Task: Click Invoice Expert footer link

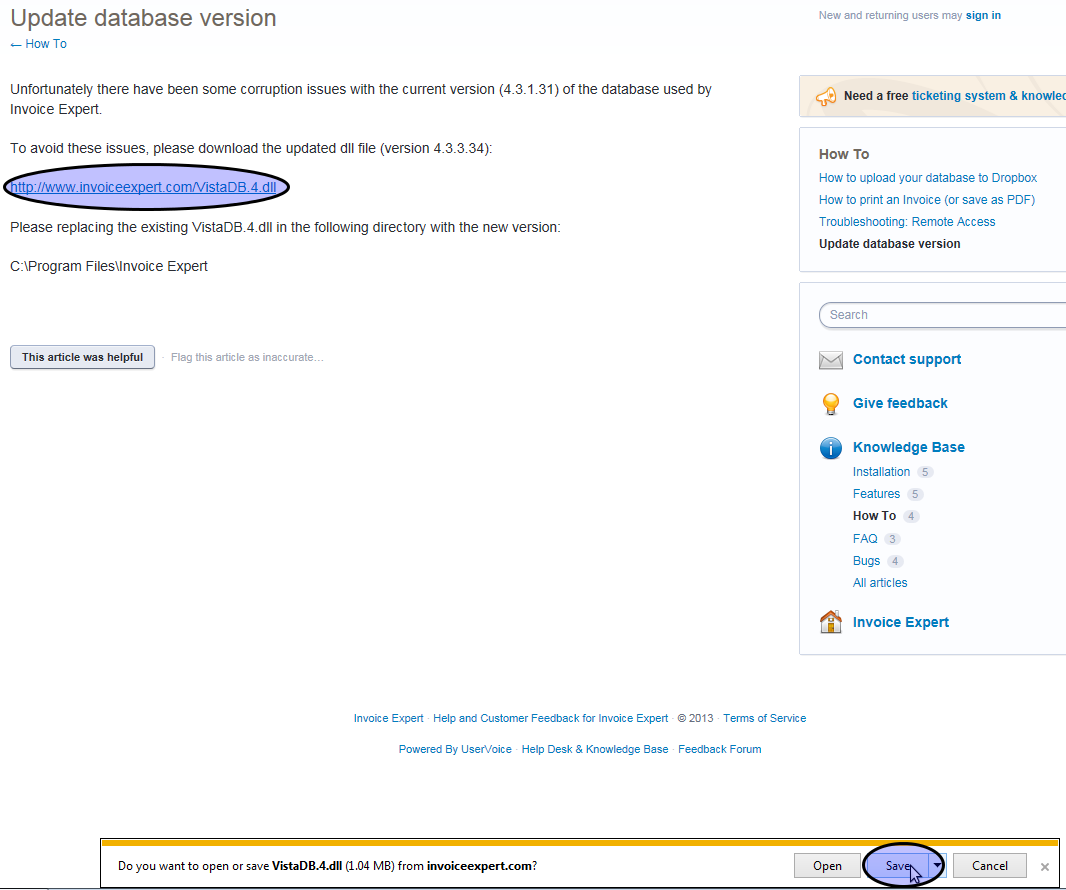Action: (x=388, y=718)
